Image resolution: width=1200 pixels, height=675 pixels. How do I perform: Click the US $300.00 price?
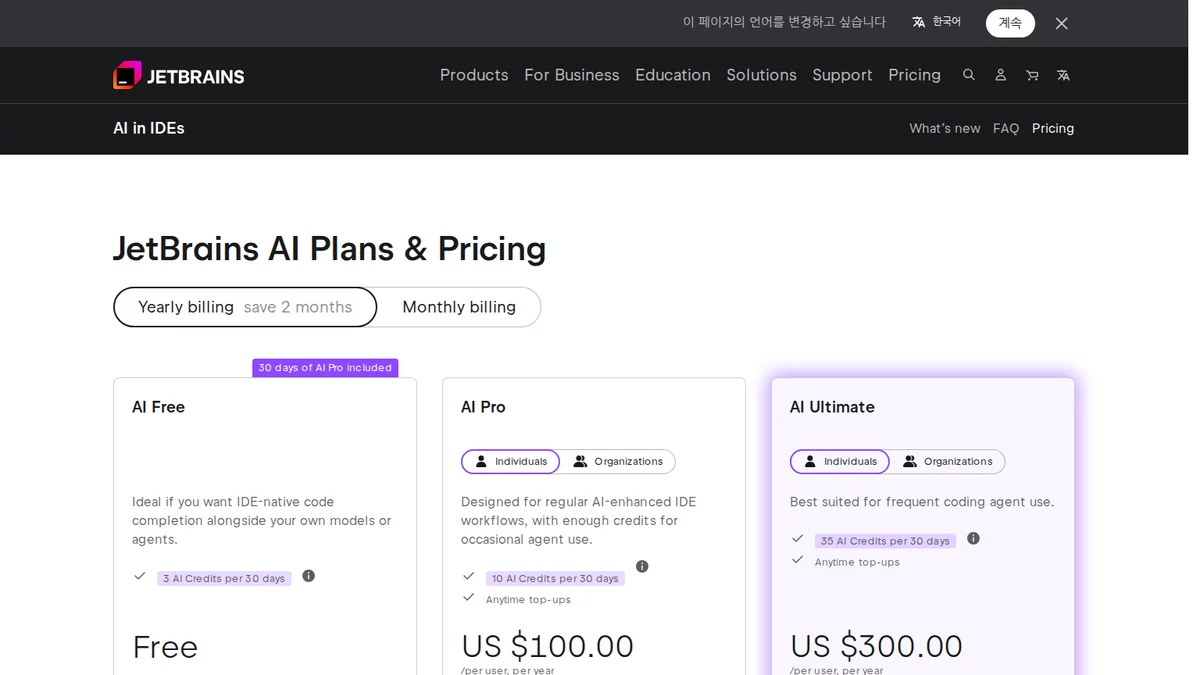click(876, 646)
